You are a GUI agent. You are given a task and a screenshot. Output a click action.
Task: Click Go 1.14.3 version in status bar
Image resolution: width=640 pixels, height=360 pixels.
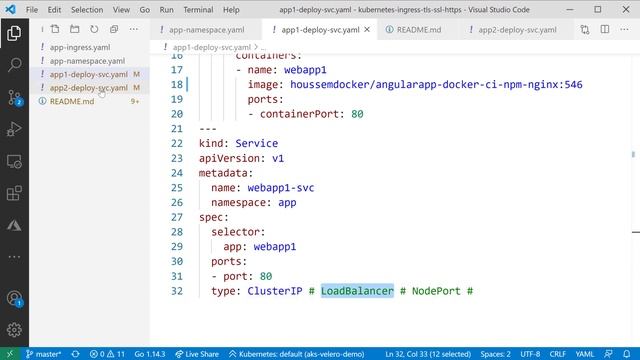pyautogui.click(x=150, y=354)
